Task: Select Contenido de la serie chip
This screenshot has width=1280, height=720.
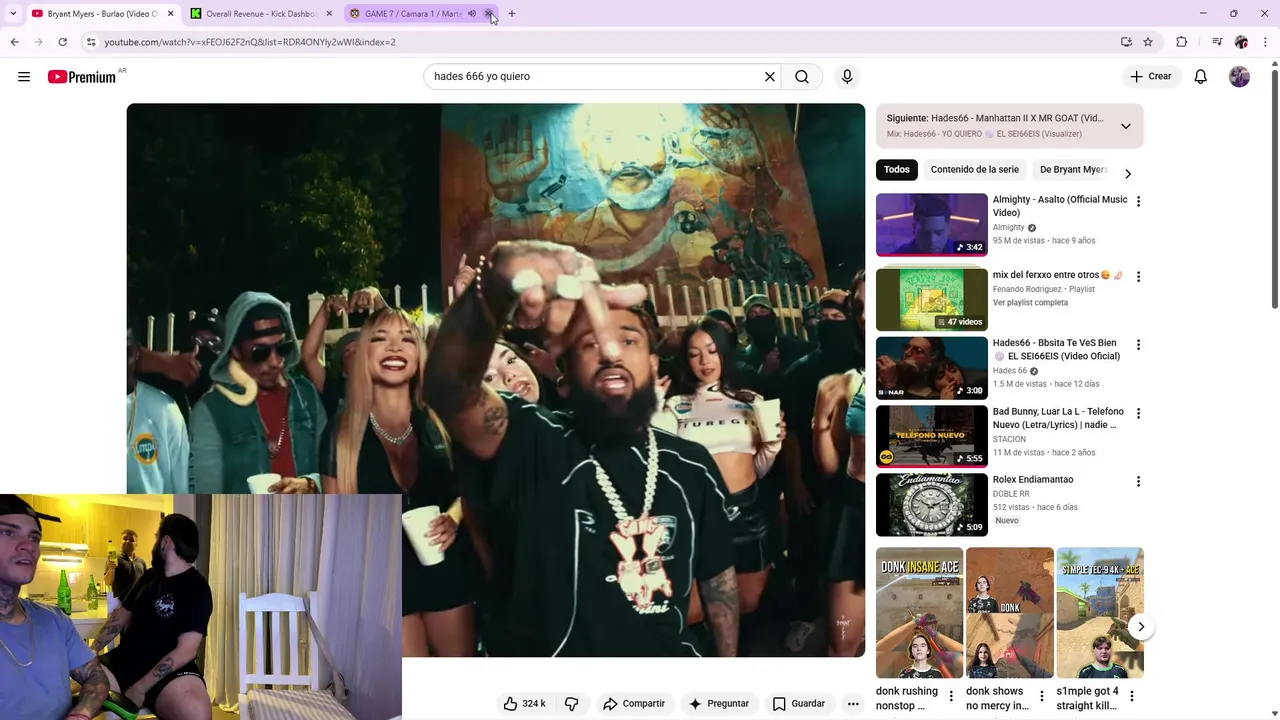Action: (x=975, y=170)
